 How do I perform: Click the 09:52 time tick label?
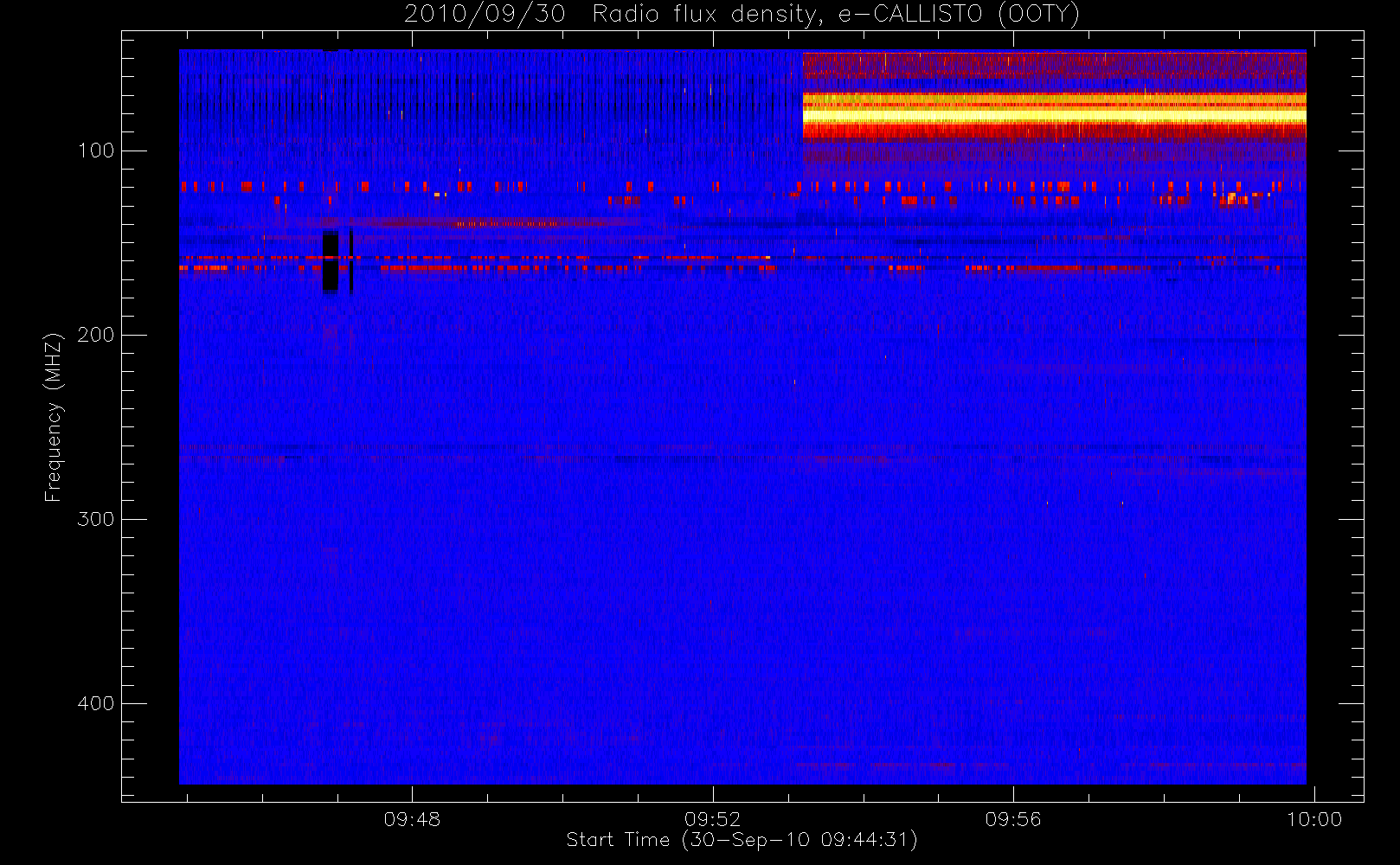pos(713,819)
